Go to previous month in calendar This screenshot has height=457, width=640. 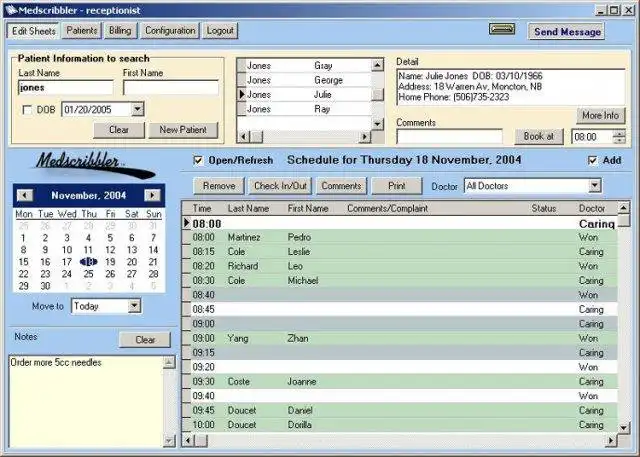[25, 195]
